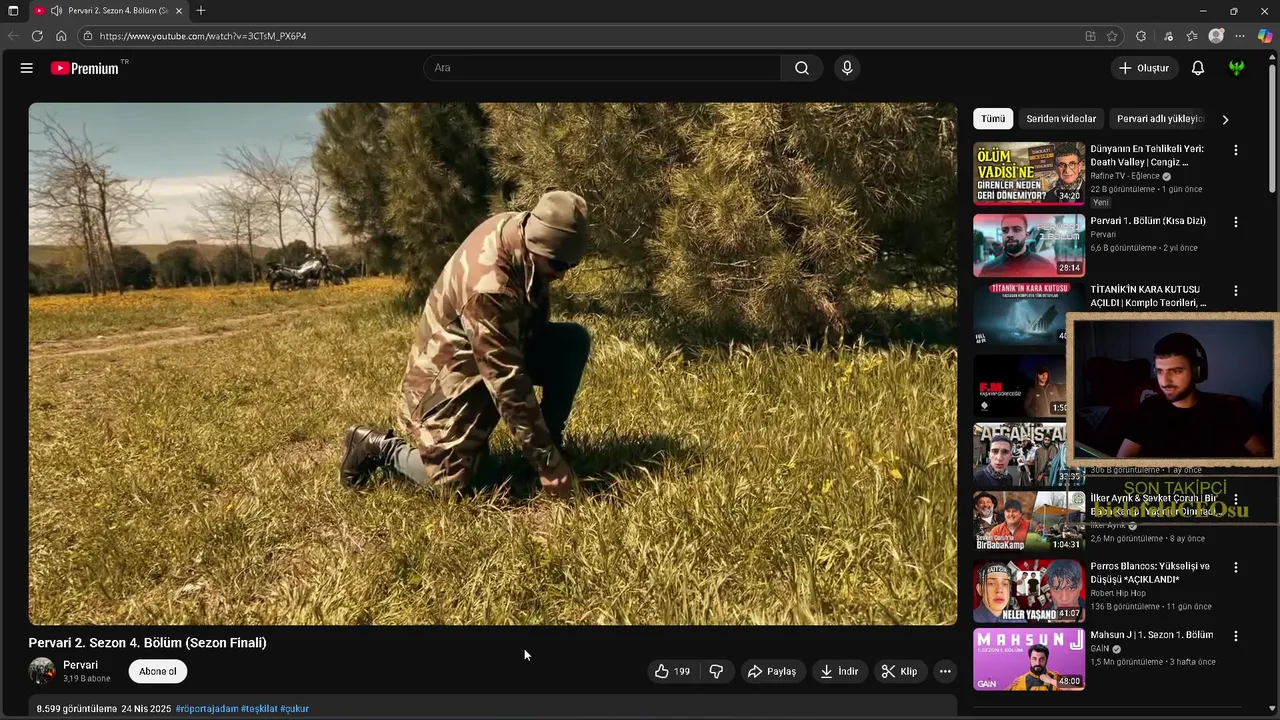Switch to the Pervari 2. Sezon browser tab
Image resolution: width=1280 pixels, height=720 pixels.
tap(108, 11)
